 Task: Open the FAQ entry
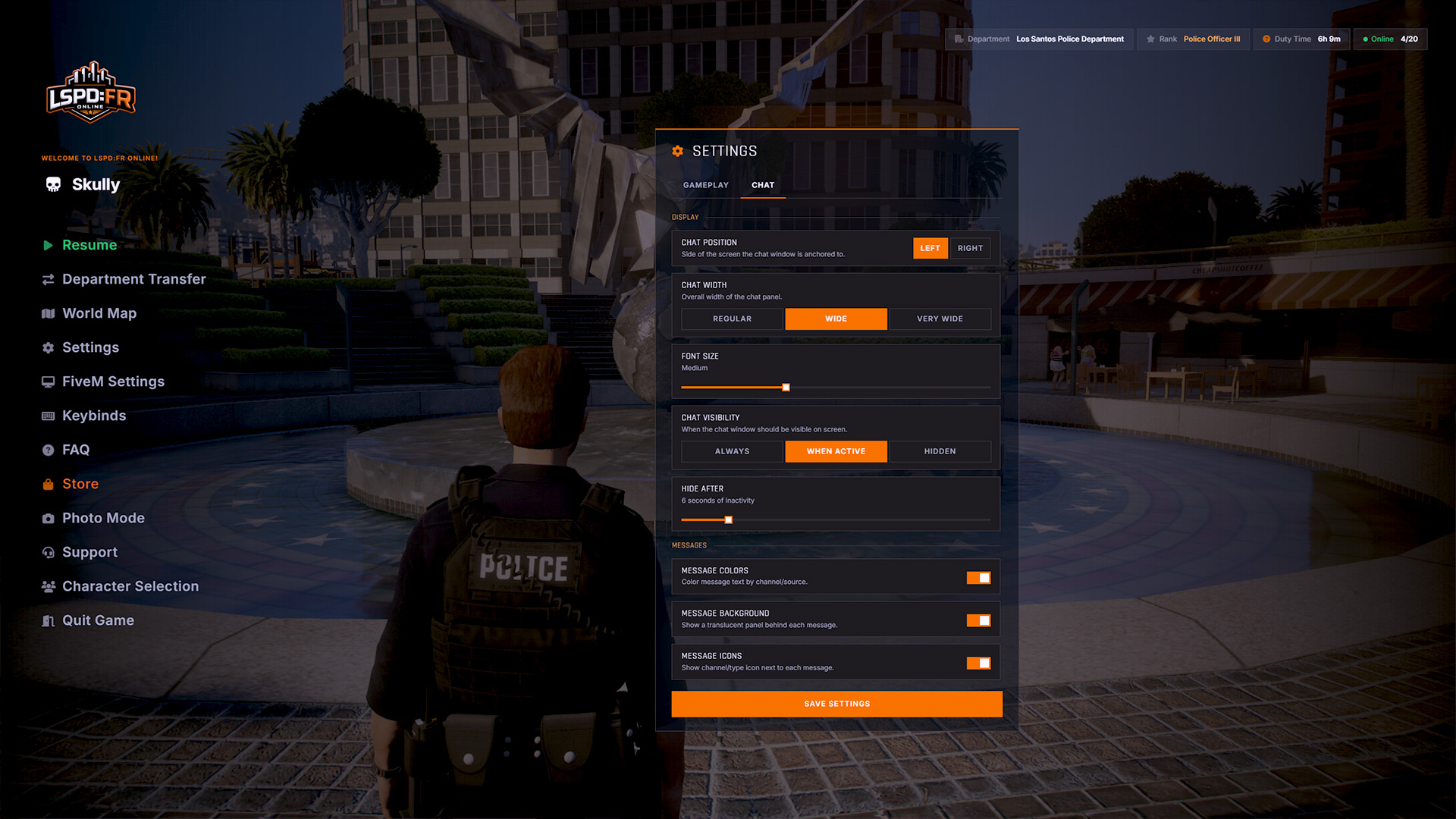coord(76,450)
